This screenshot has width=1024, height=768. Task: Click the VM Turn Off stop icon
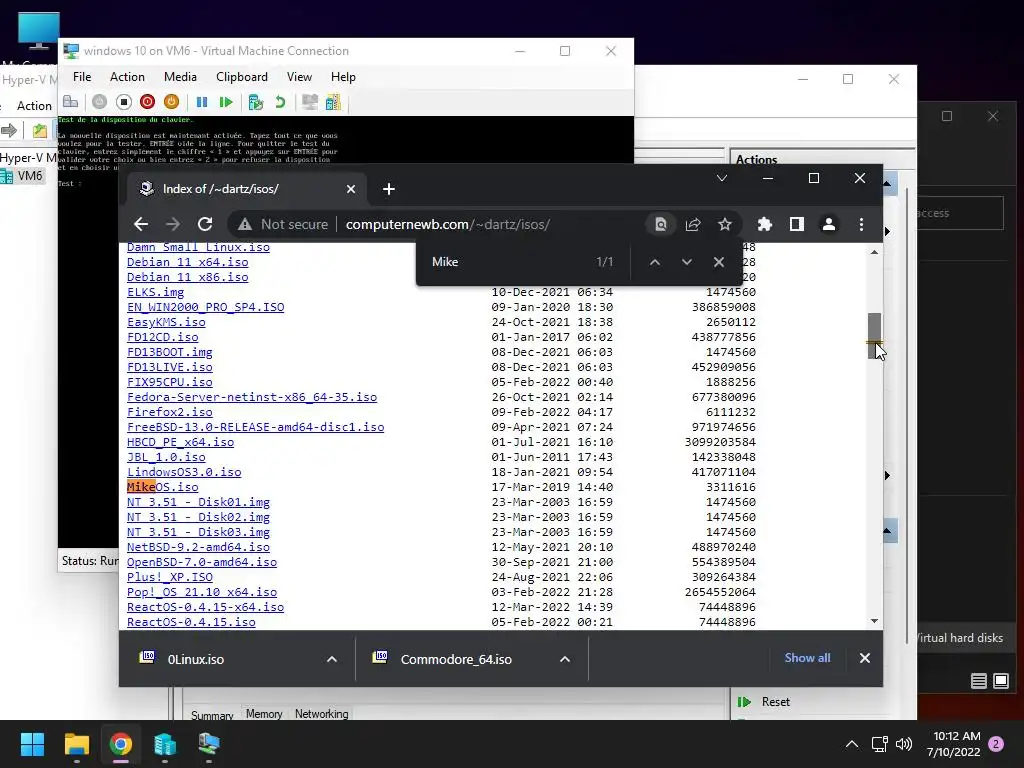click(x=123, y=102)
